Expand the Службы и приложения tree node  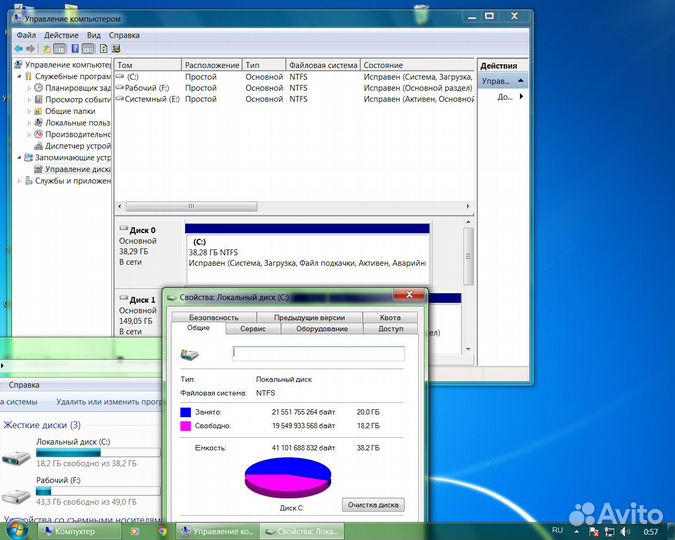point(20,181)
